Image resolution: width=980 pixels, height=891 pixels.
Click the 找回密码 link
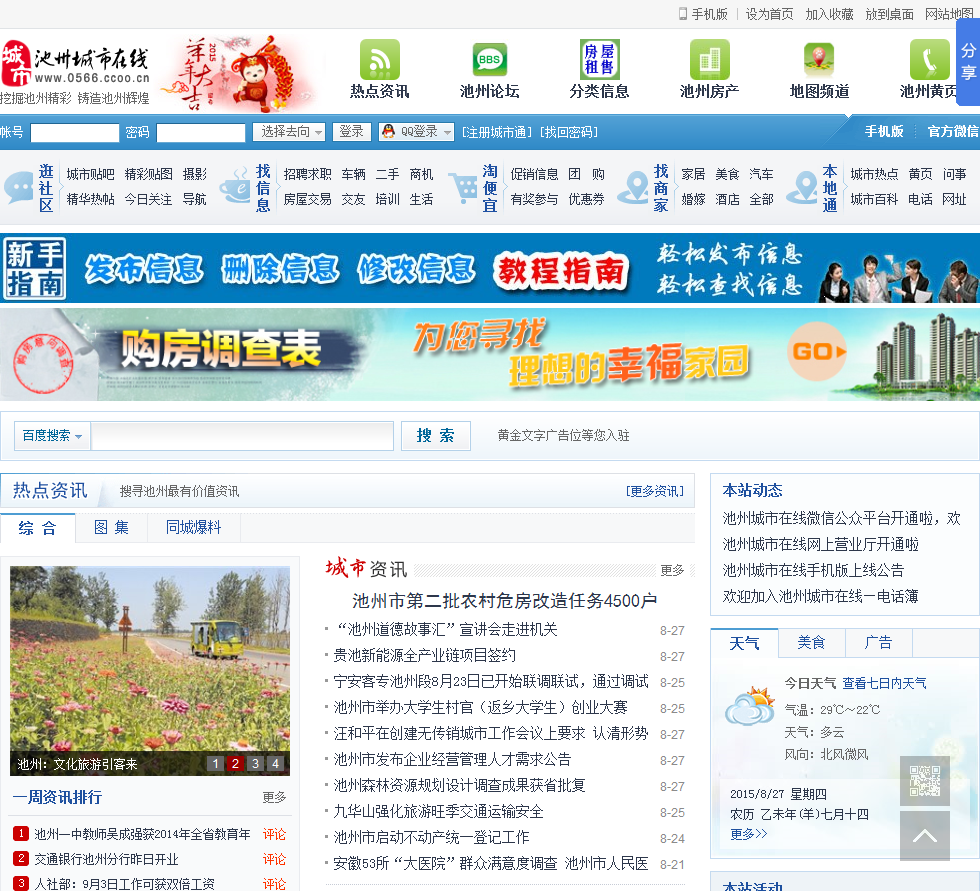click(569, 132)
